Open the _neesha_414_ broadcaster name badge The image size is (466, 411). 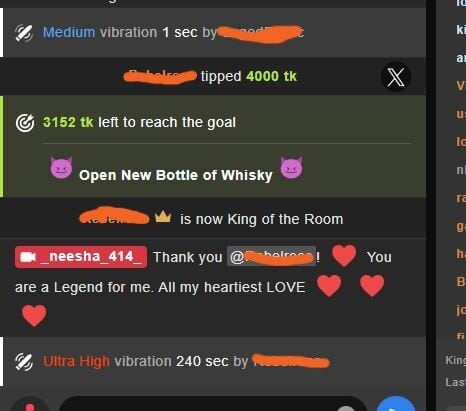pos(81,257)
